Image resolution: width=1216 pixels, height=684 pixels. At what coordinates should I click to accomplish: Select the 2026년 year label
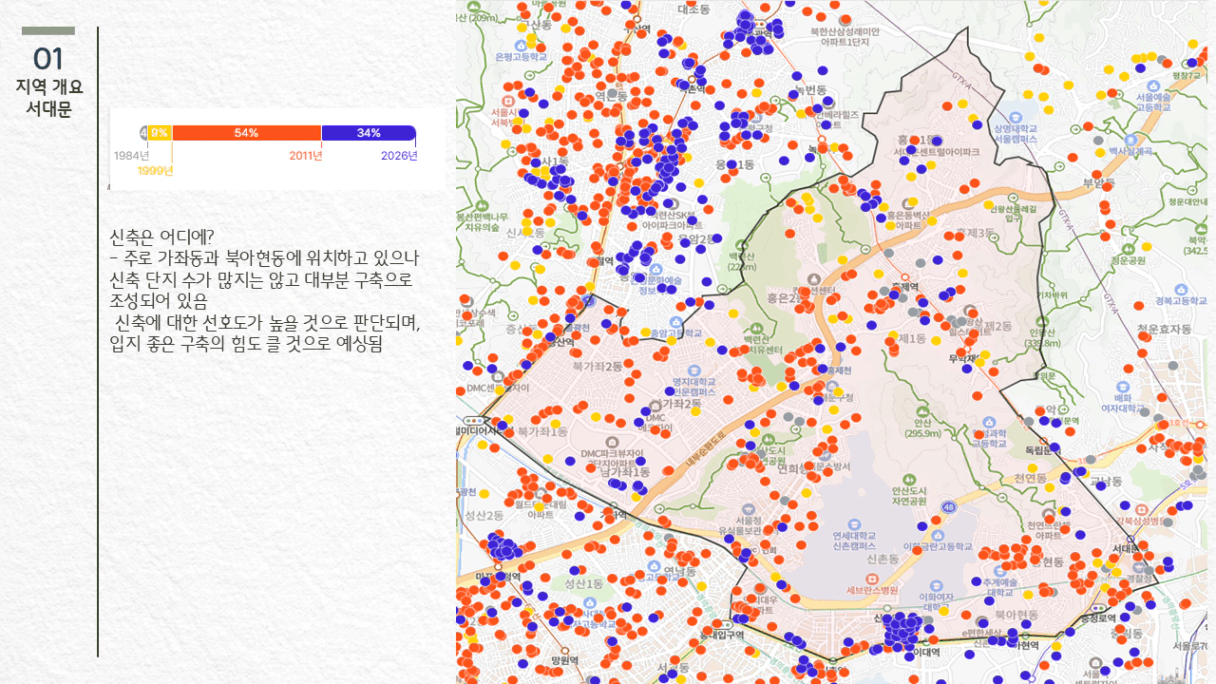(x=399, y=156)
